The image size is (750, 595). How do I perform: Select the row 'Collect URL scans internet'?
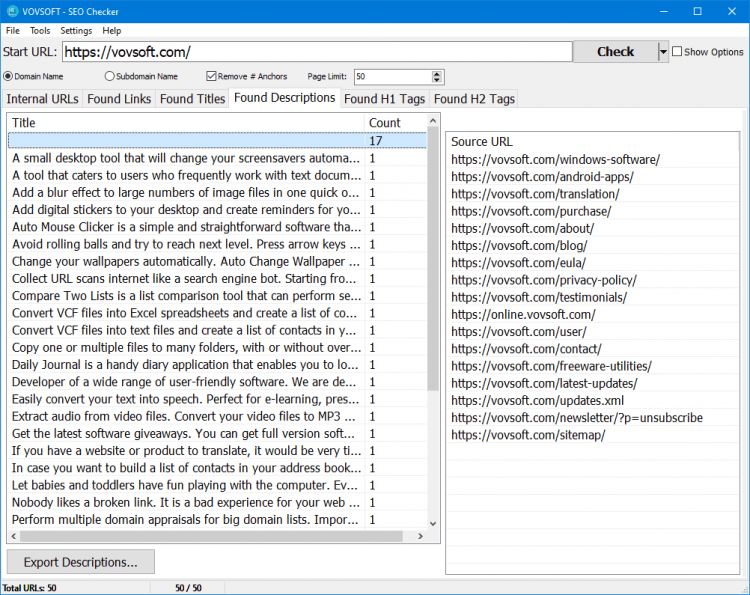coord(217,279)
